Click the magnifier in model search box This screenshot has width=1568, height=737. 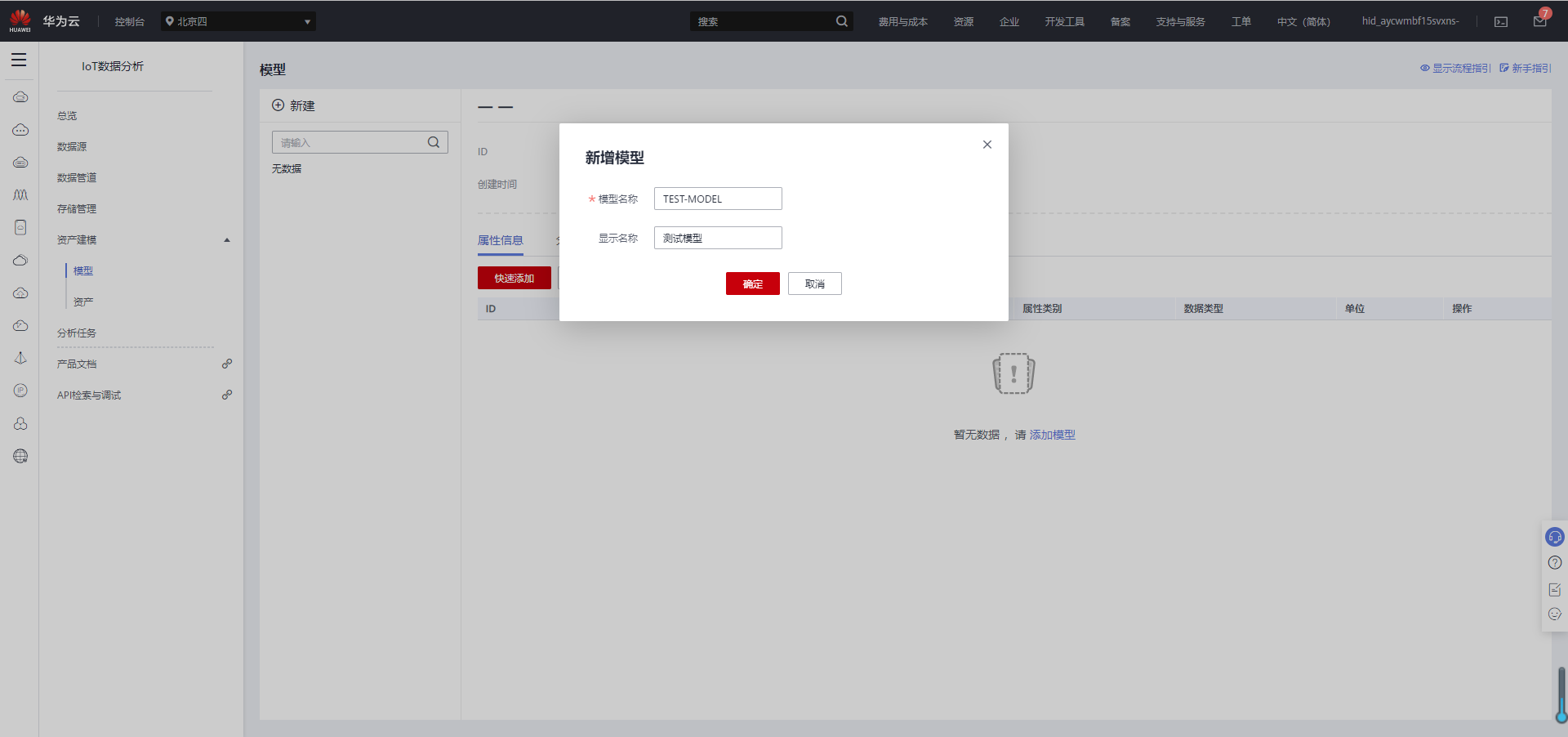pos(434,142)
